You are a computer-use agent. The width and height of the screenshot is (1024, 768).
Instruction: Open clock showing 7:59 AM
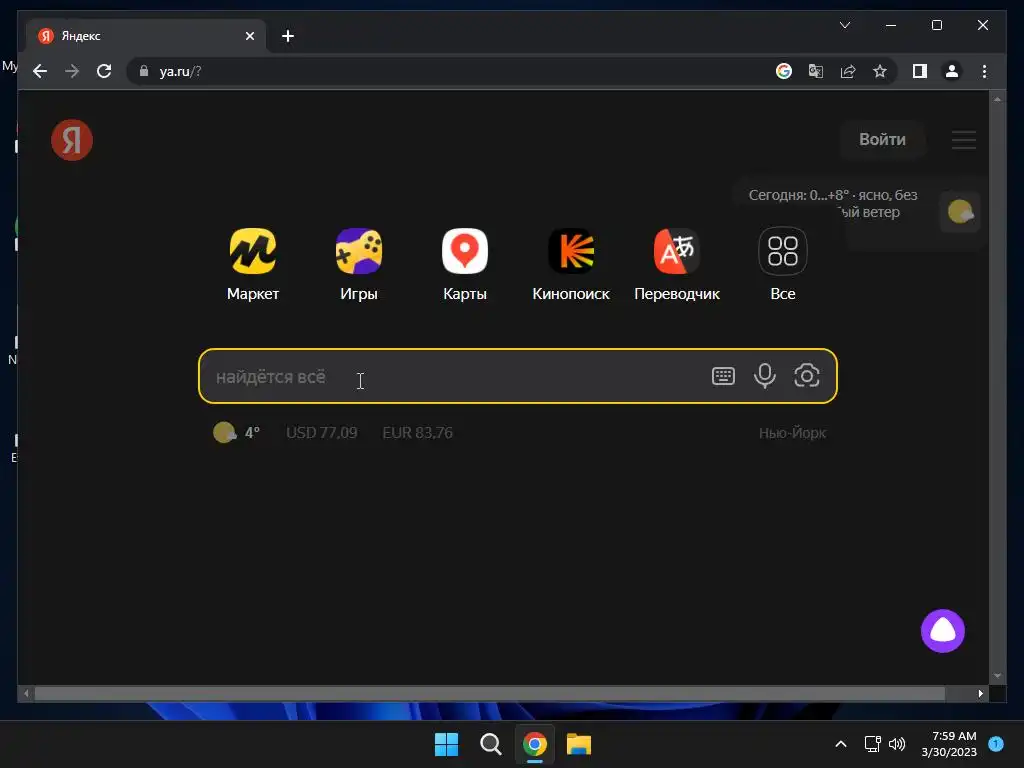[x=949, y=744]
